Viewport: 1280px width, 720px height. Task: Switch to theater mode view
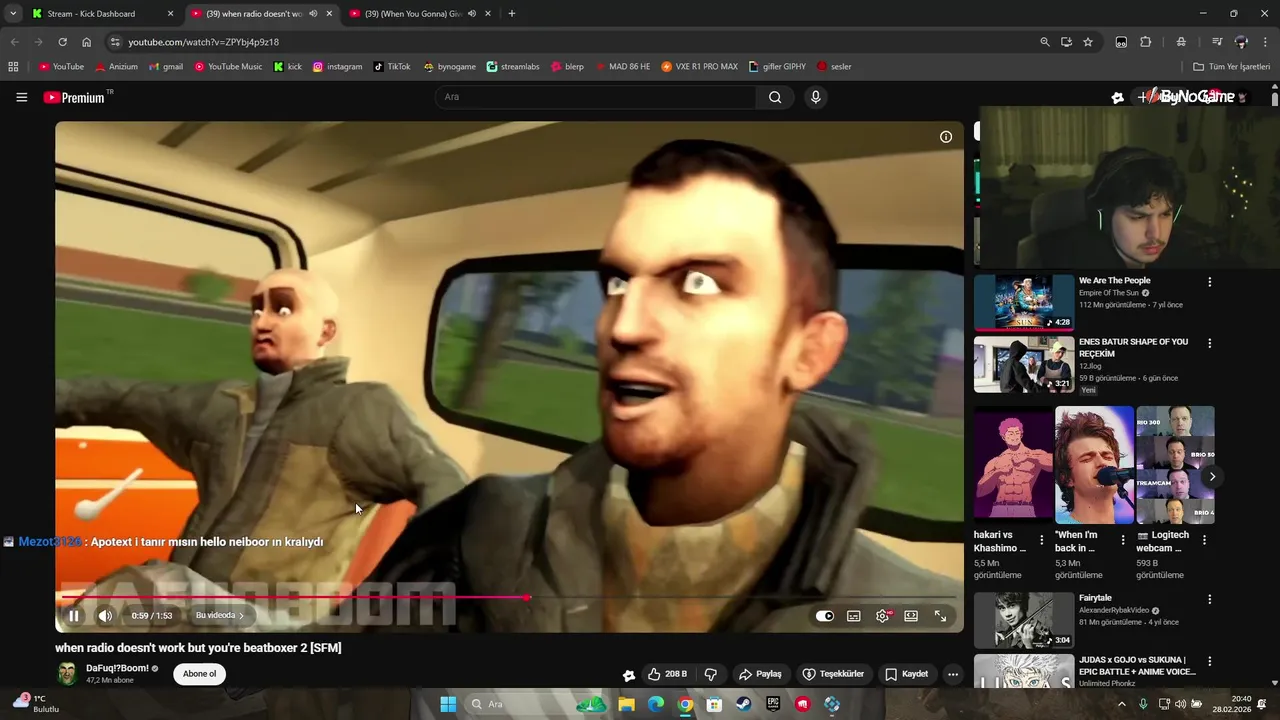(911, 616)
